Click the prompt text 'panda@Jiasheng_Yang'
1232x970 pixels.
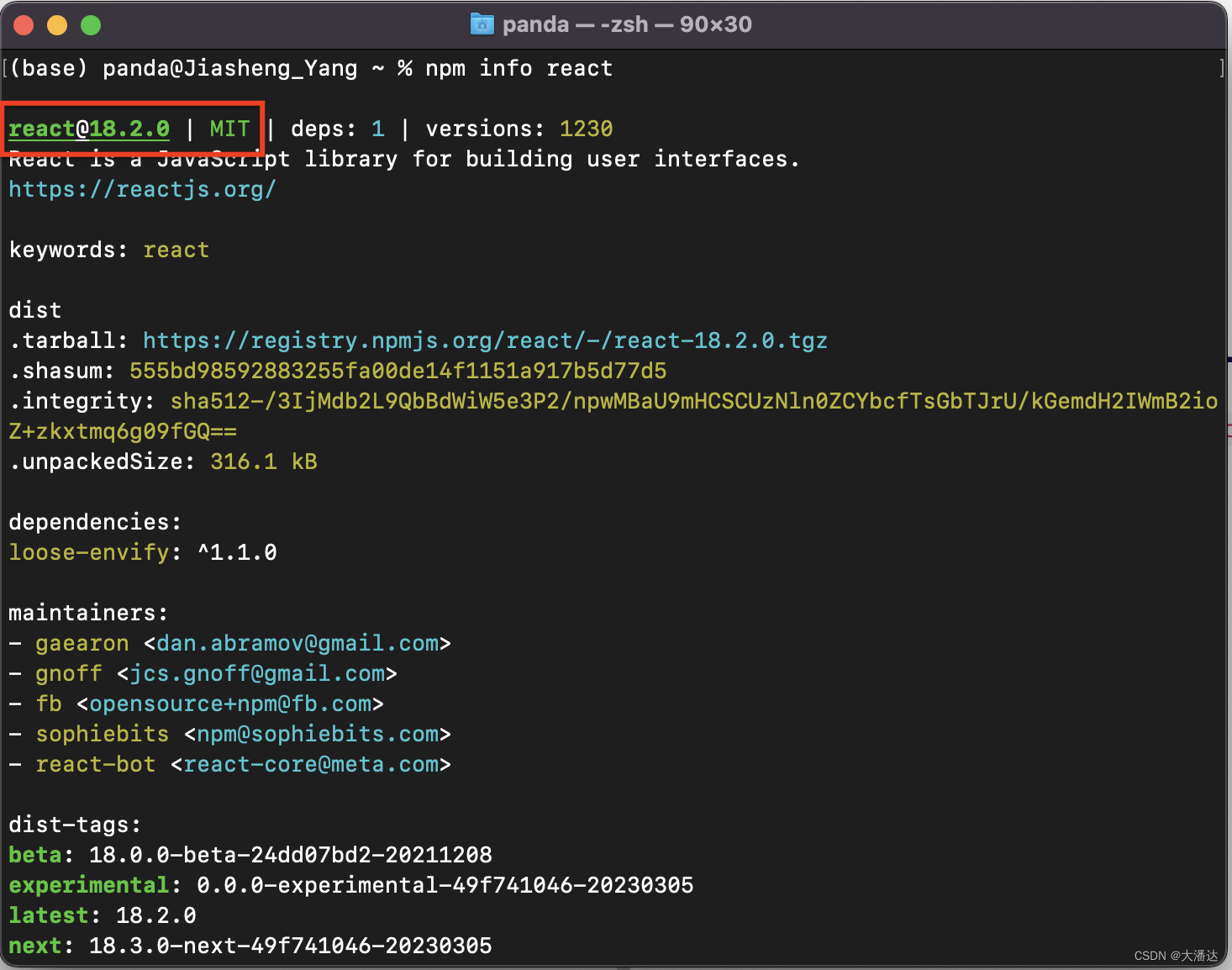click(x=230, y=68)
